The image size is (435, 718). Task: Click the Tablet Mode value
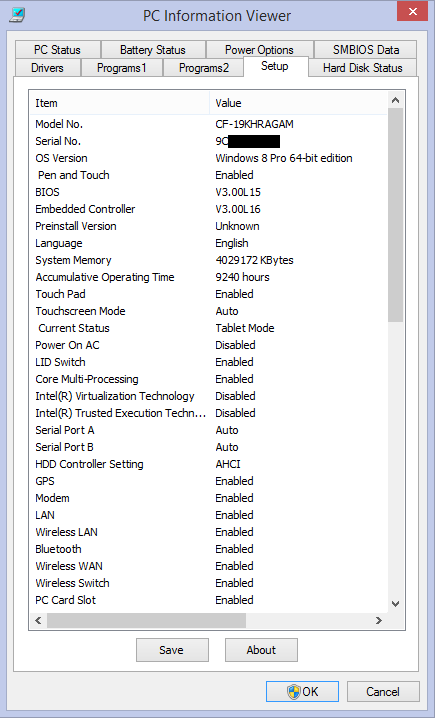[x=245, y=328]
